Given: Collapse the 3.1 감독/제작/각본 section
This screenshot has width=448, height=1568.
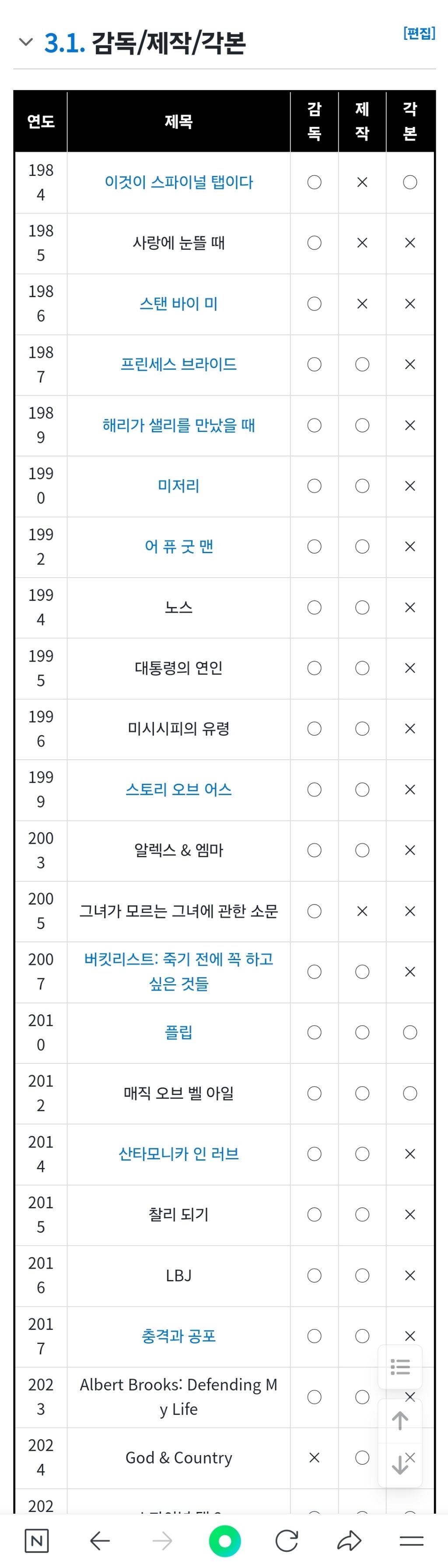Looking at the screenshot, I should [25, 42].
